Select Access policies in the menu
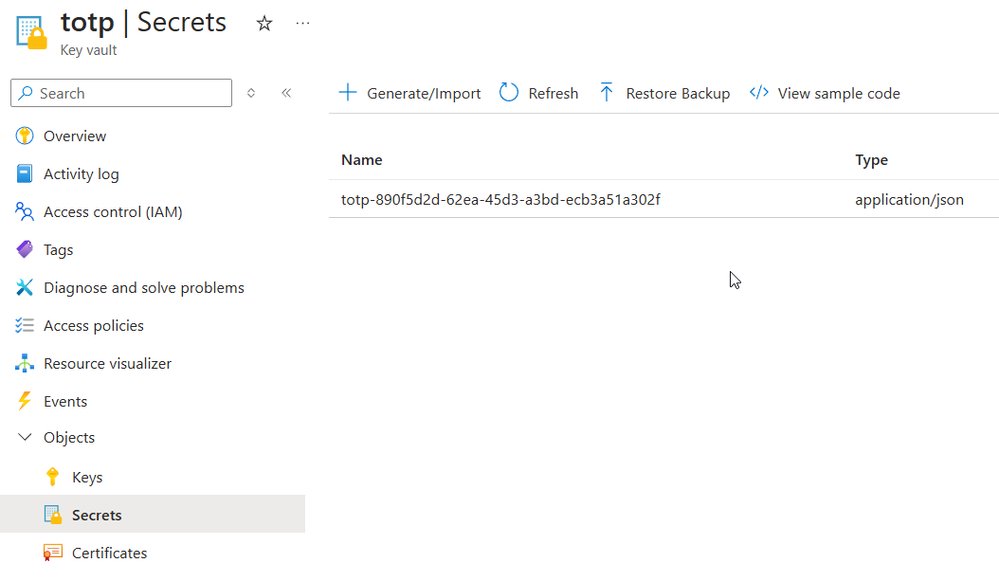This screenshot has width=999, height=581. 95,325
